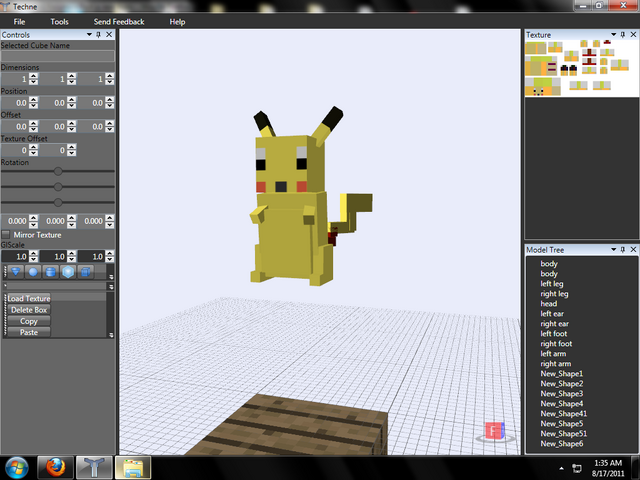Select New_Shape1 in Model Tree
The image size is (640, 480).
[x=562, y=374]
